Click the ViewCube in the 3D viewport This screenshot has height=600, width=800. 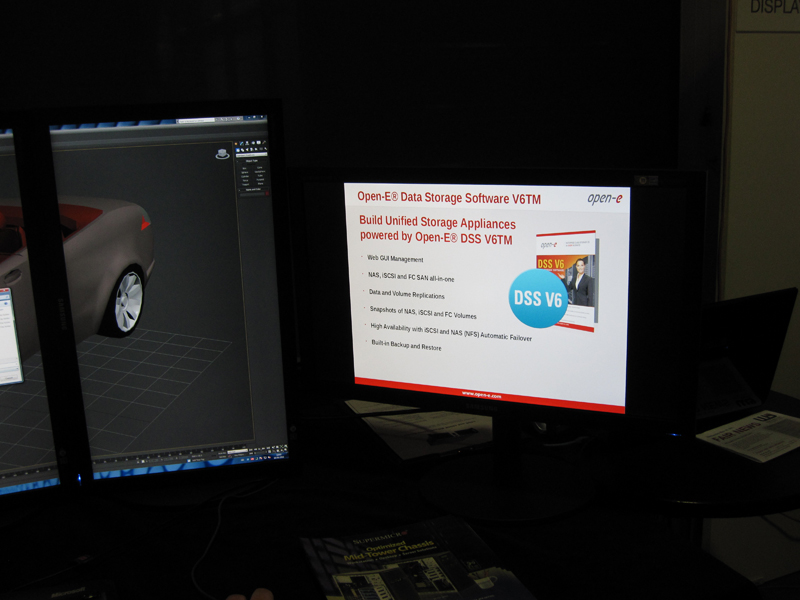222,154
